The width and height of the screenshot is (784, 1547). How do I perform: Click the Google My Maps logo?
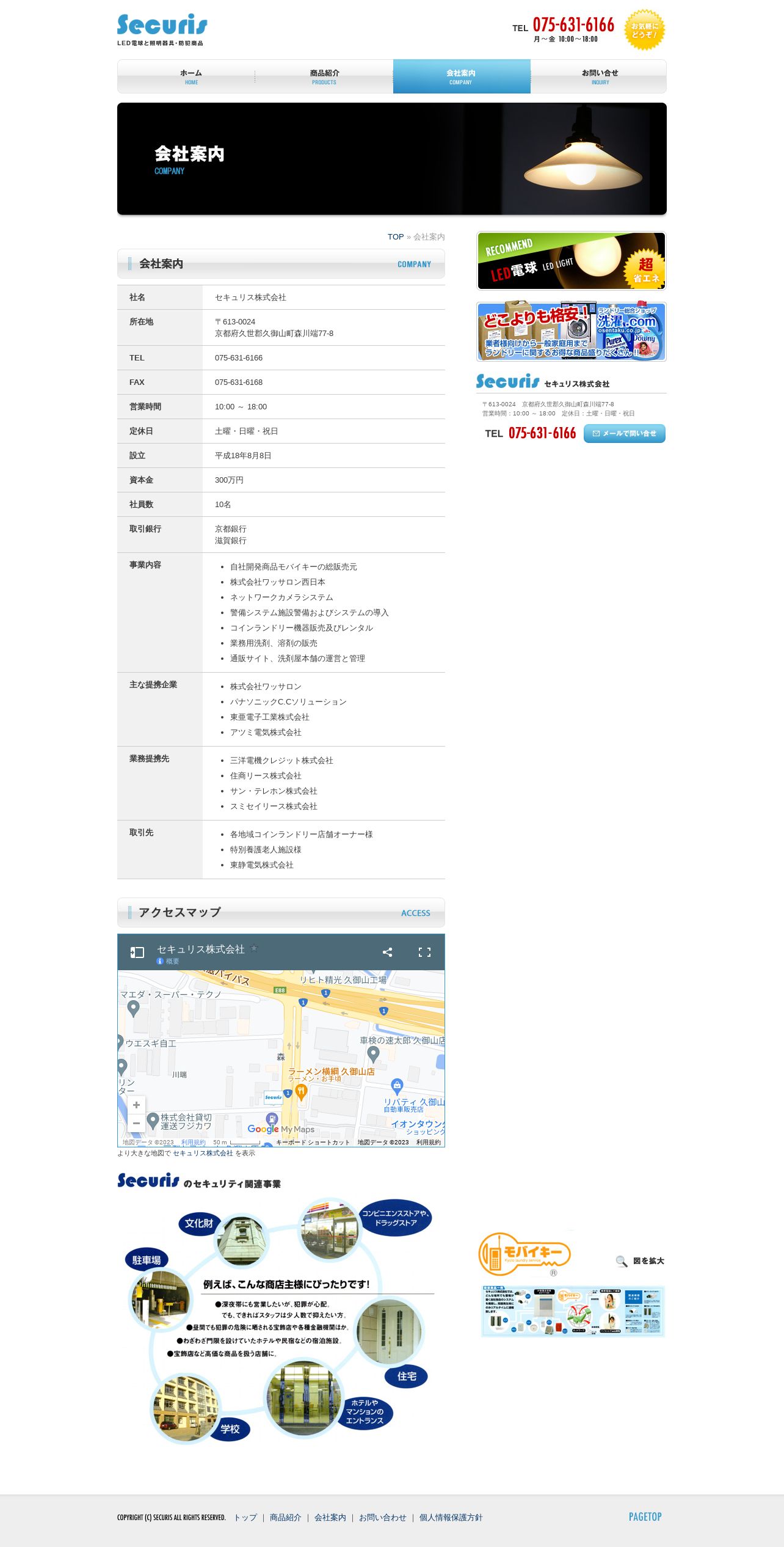[281, 1129]
